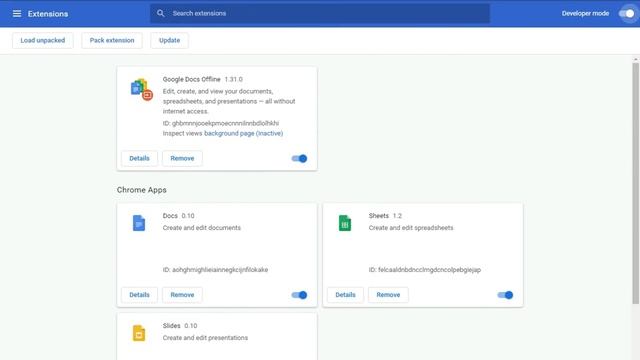Click the Update button
640x360 pixels.
(169, 40)
